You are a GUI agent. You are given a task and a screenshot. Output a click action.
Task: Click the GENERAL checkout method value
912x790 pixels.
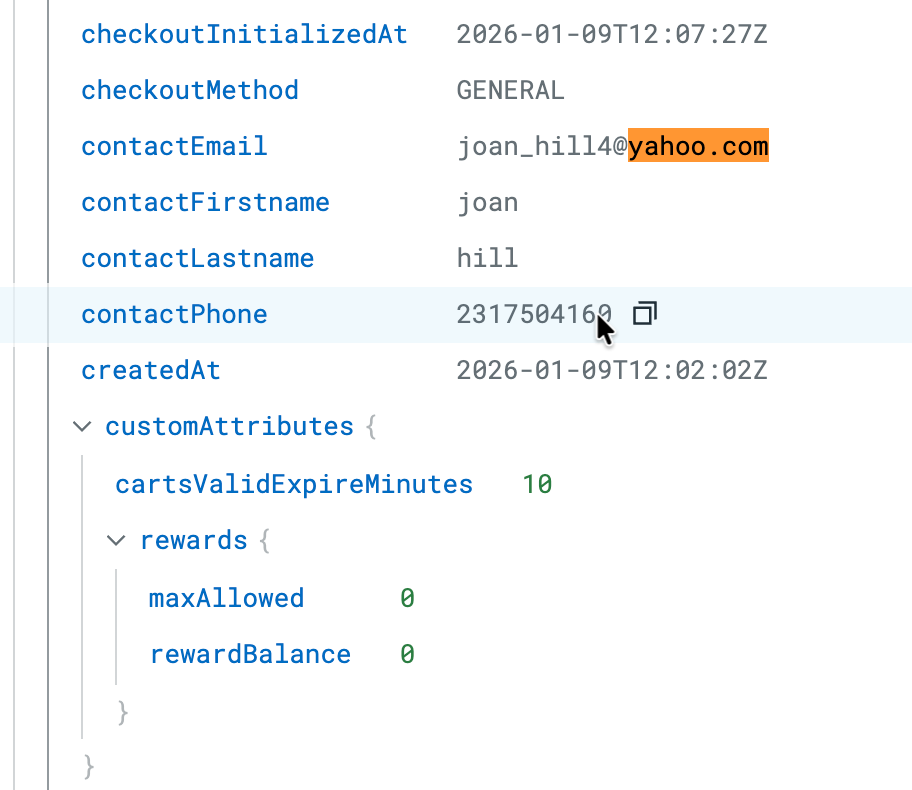[510, 90]
